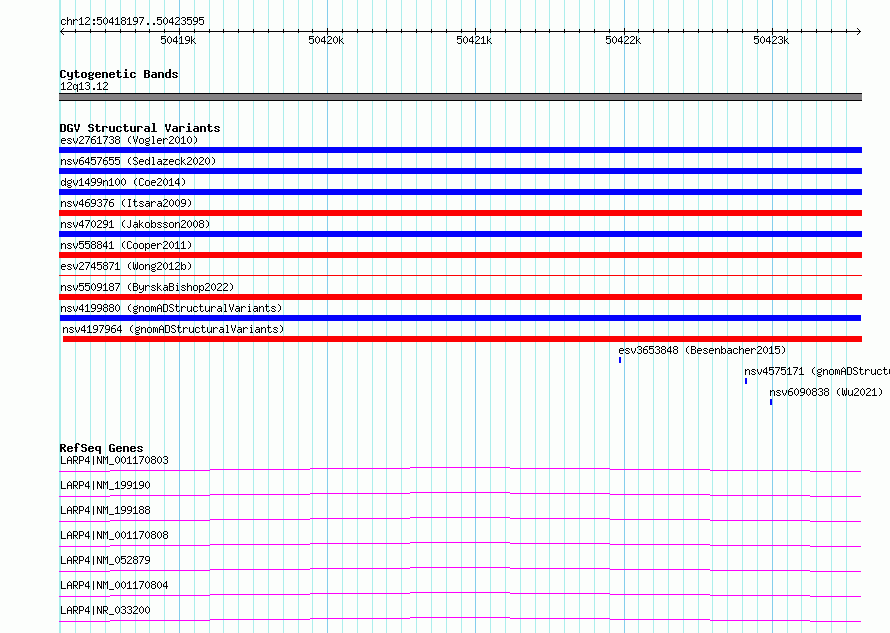The height and width of the screenshot is (633, 890).
Task: Open variant nsv558841 (Cooper2011) label
Action: click(x=126, y=245)
